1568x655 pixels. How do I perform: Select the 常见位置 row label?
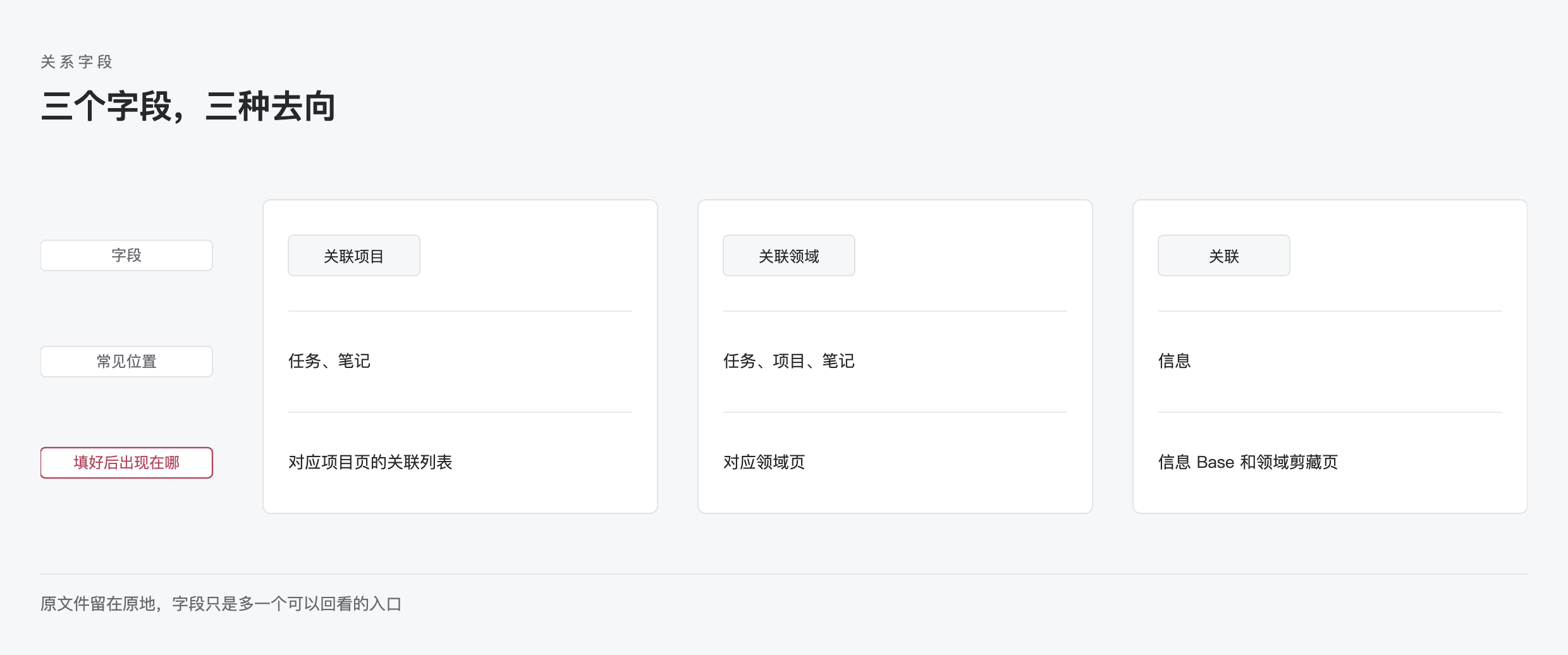pyautogui.click(x=126, y=362)
